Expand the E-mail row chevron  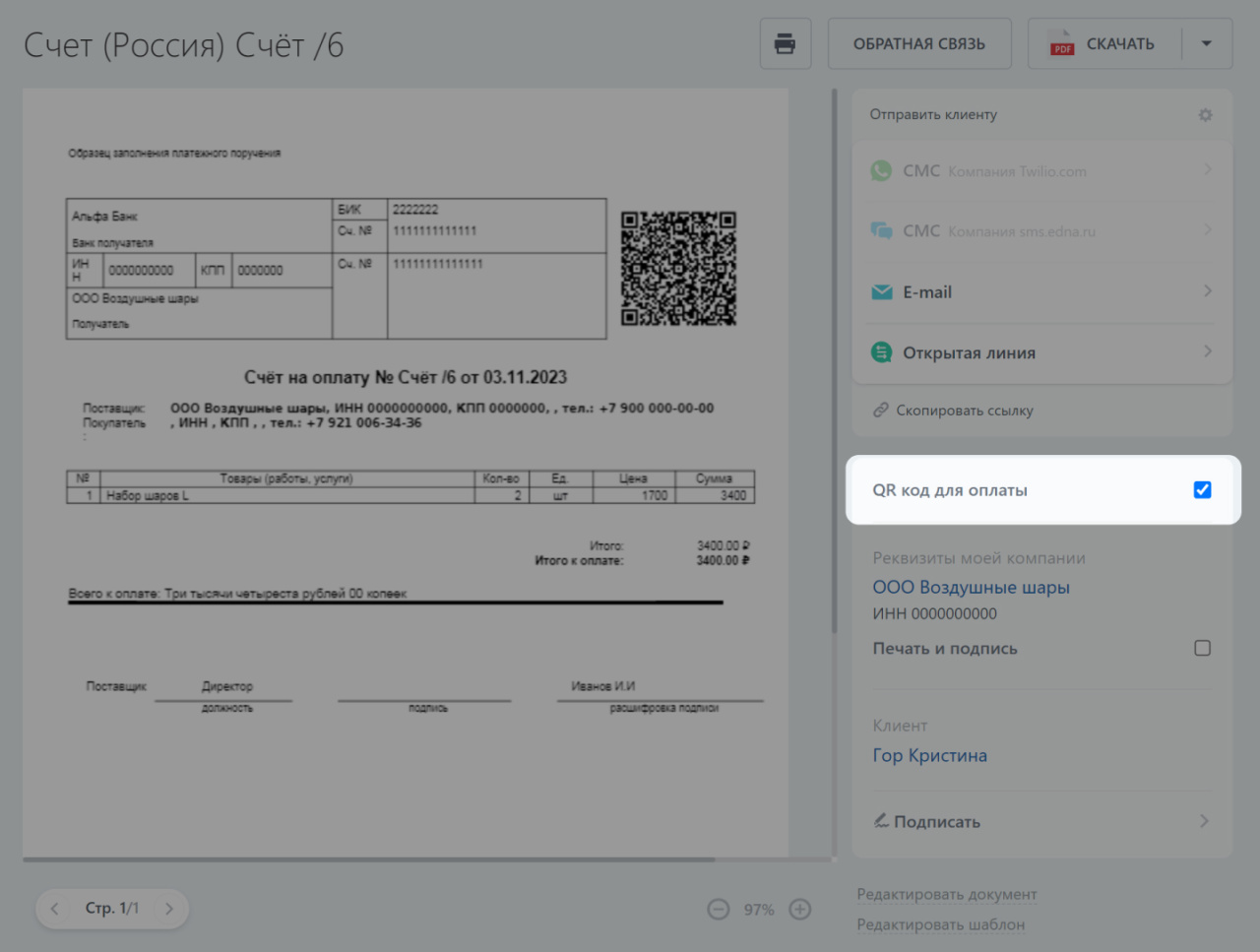1208,291
